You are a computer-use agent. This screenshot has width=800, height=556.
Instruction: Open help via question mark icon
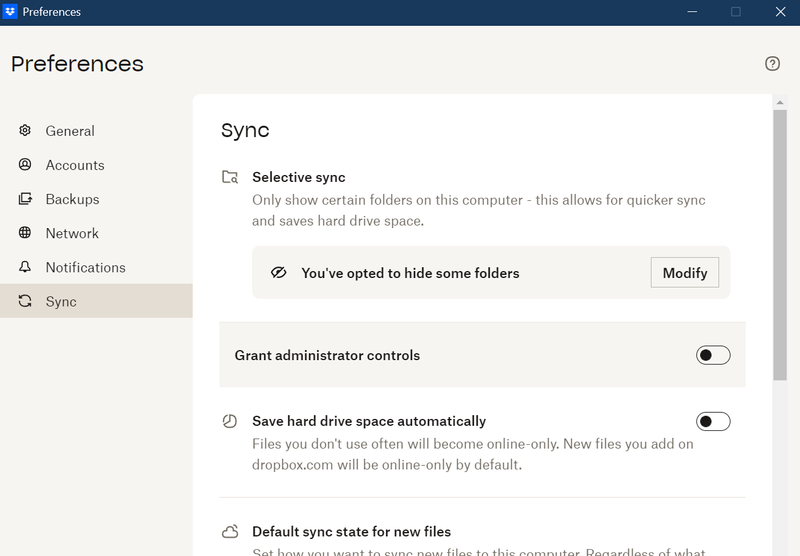tap(772, 64)
